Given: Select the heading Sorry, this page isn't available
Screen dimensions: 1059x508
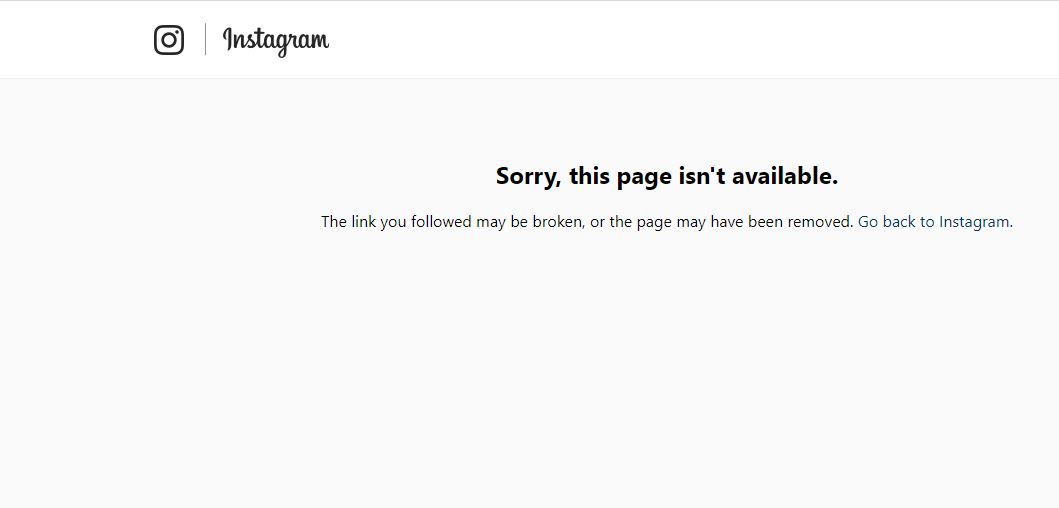Looking at the screenshot, I should (x=667, y=176).
